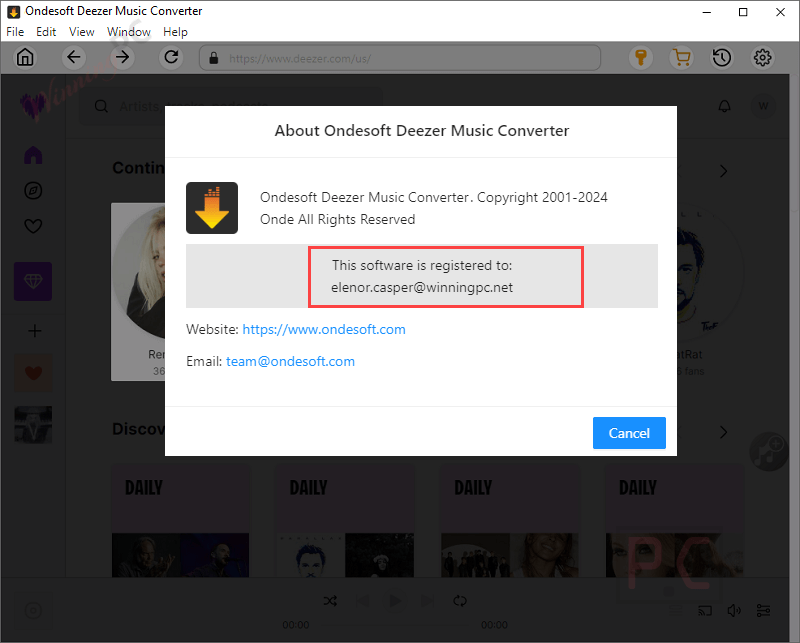This screenshot has height=643, width=800.
Task: Open the orange heart Loved Tracks tile
Action: [33, 373]
